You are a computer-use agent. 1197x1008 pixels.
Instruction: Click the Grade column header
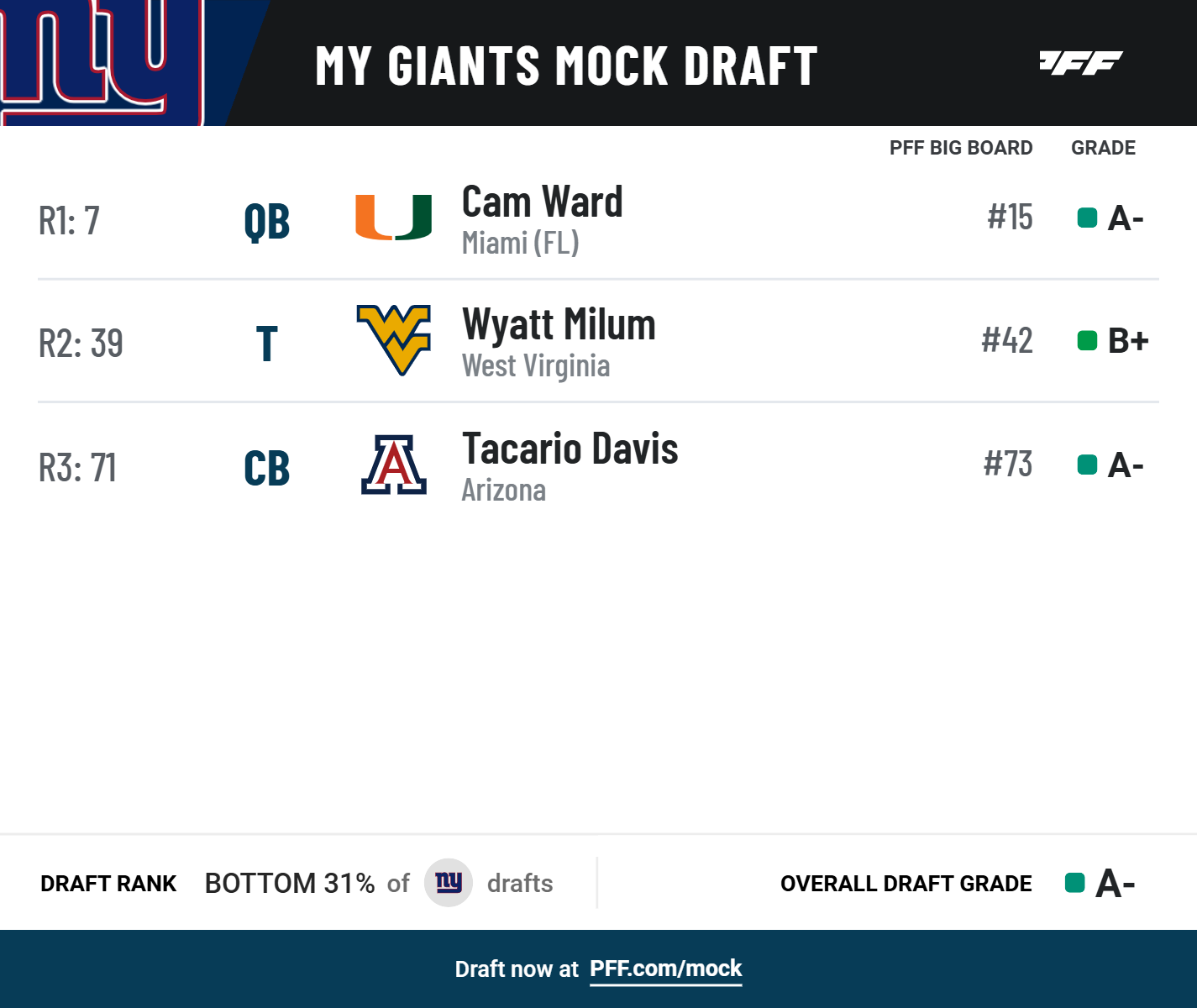(x=1103, y=148)
